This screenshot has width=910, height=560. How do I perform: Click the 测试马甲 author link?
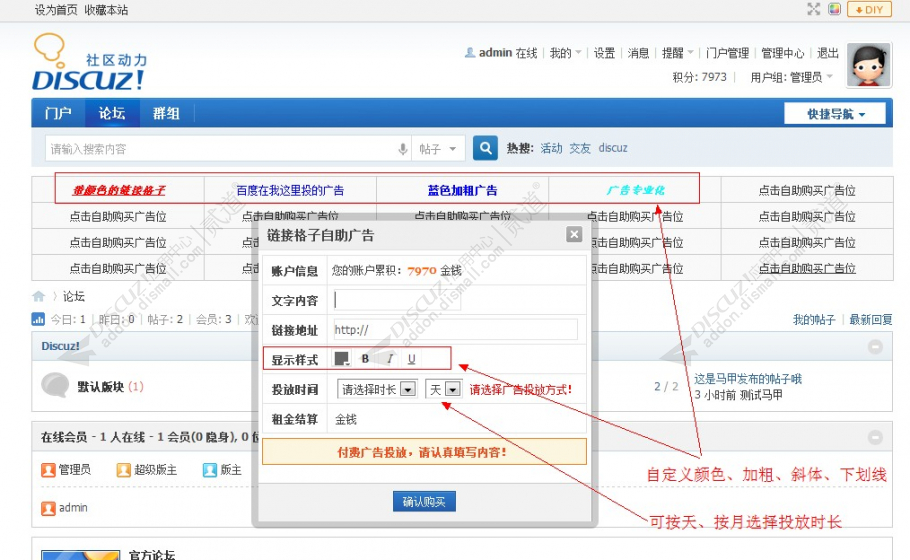coord(761,395)
